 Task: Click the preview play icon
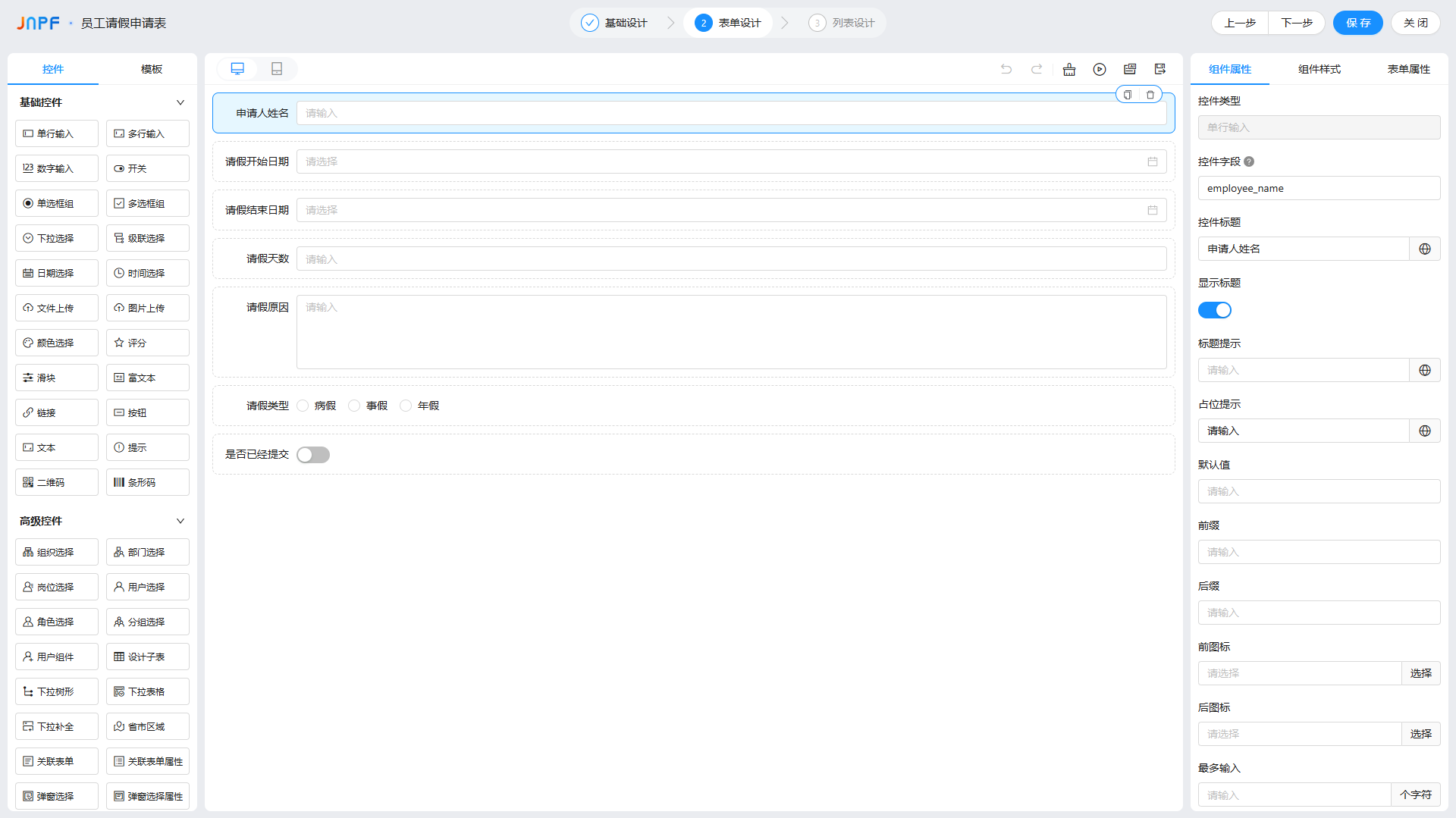coord(1100,69)
